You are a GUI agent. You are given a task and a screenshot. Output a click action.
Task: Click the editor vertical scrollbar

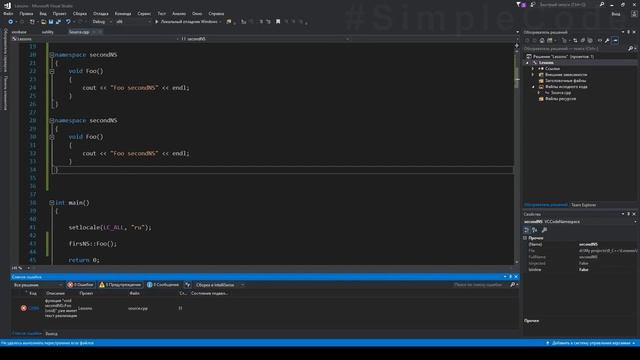pyautogui.click(x=517, y=155)
